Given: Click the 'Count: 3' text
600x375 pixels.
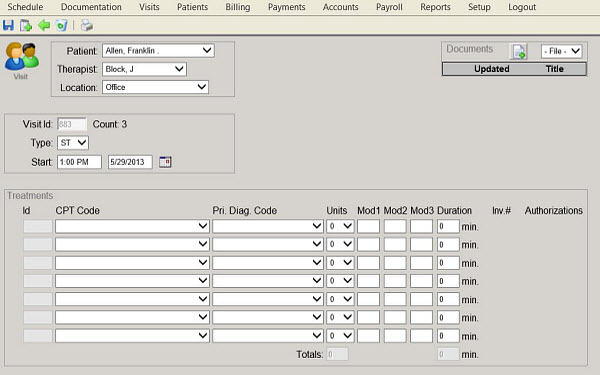Looking at the screenshot, I should pos(110,124).
